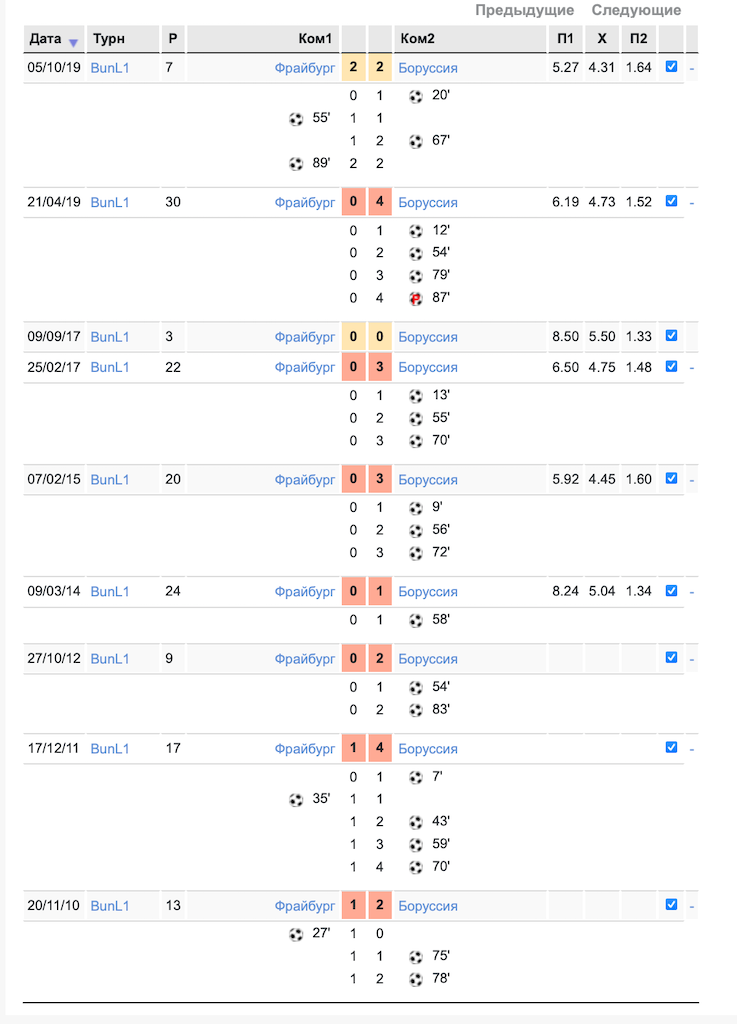This screenshot has width=737, height=1024.
Task: Uncheck the 05/10/19 match checkbox
Action: (671, 67)
